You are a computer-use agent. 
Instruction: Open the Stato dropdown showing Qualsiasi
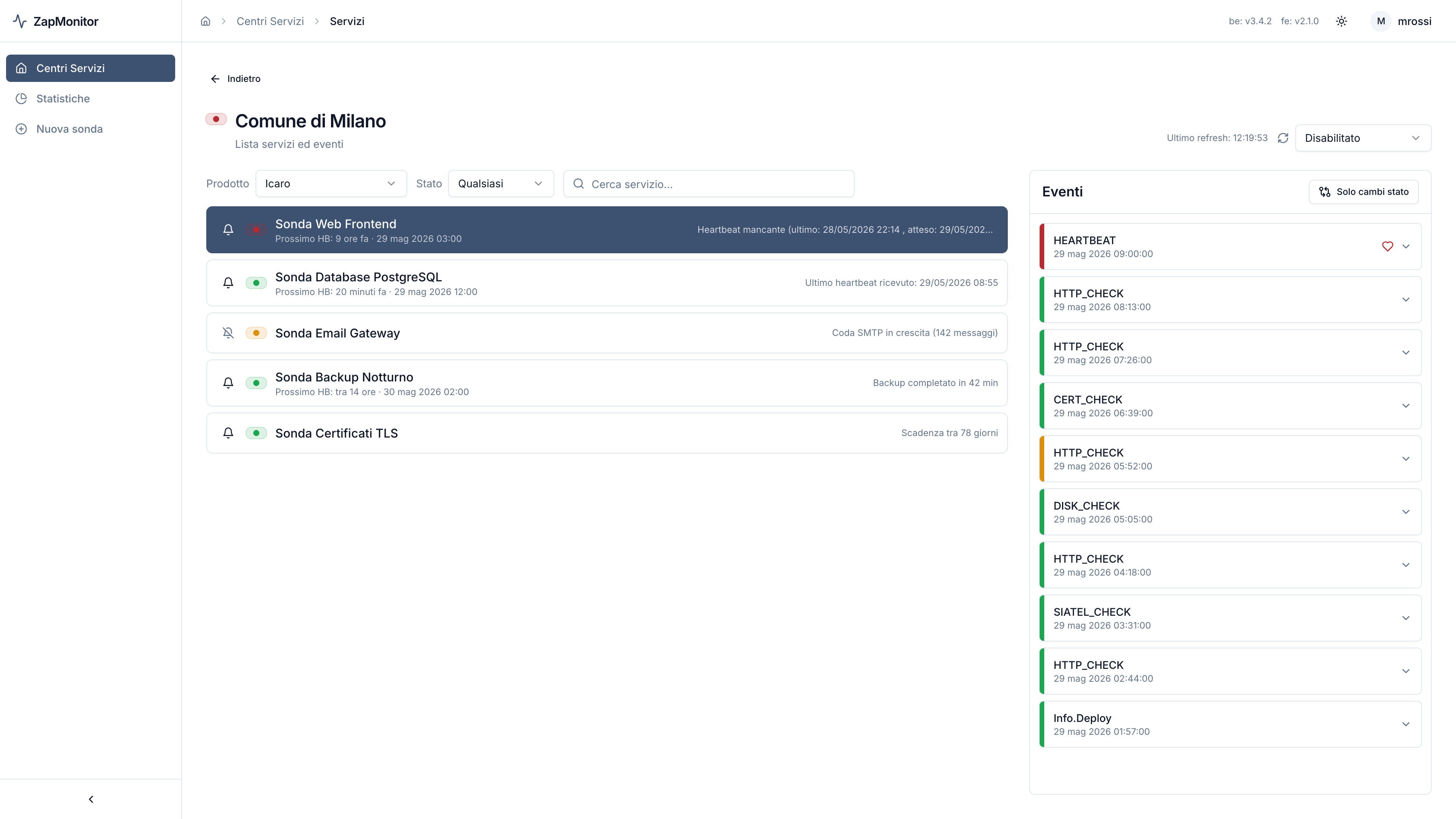pyautogui.click(x=501, y=184)
